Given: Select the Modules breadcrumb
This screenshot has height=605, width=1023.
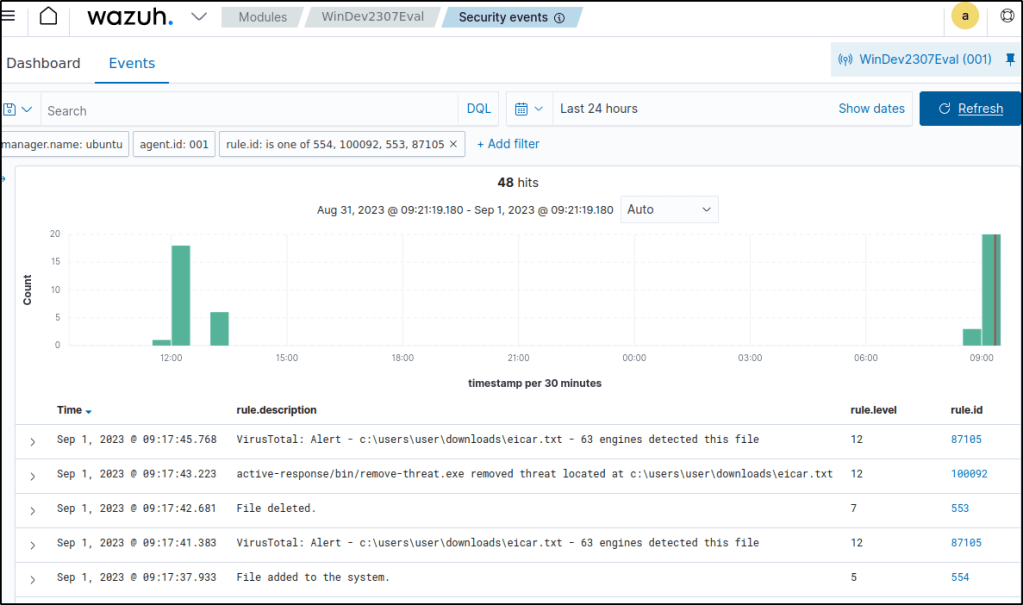Looking at the screenshot, I should 263,17.
